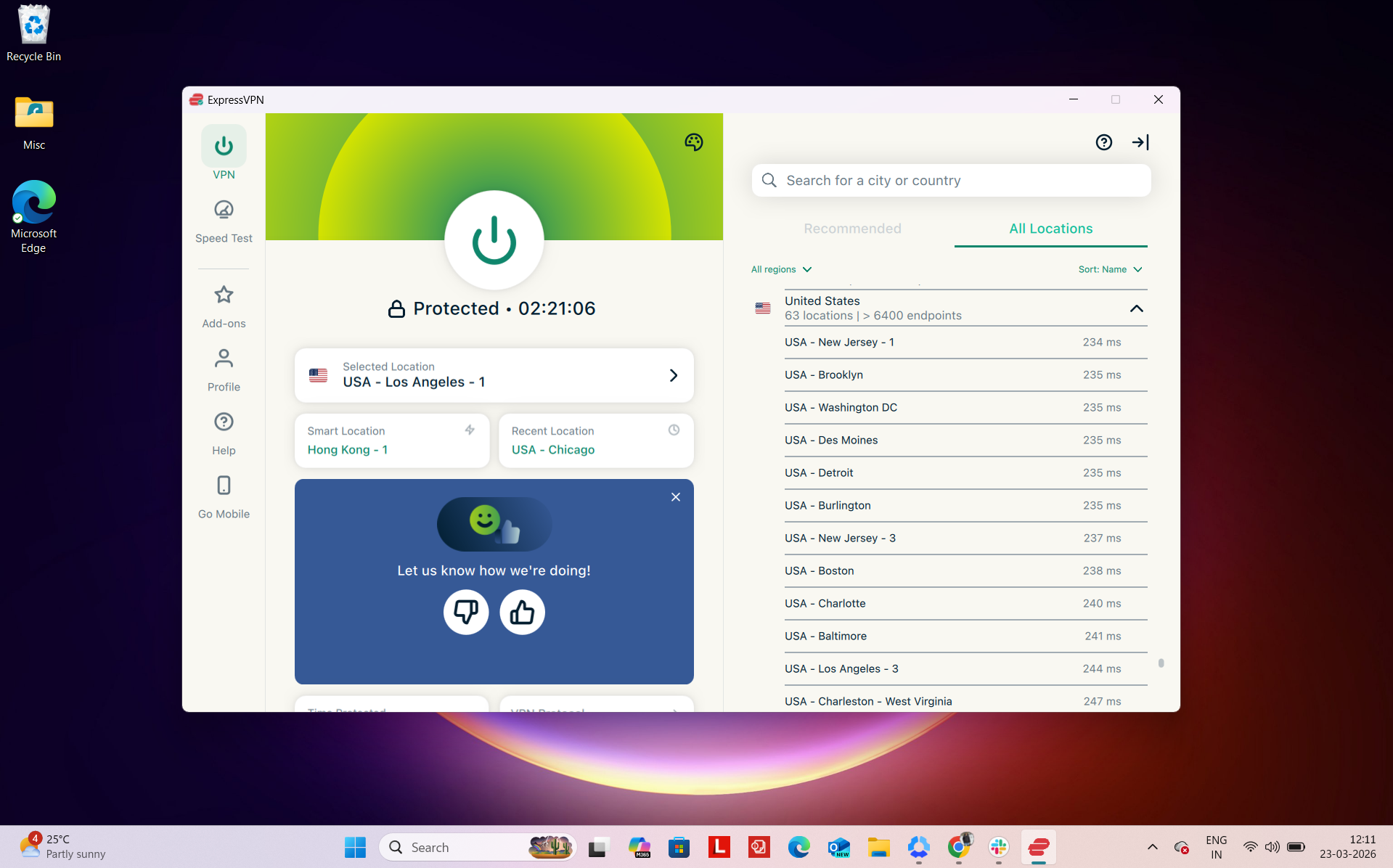The height and width of the screenshot is (868, 1393).
Task: Give thumbs up feedback
Action: pos(522,612)
